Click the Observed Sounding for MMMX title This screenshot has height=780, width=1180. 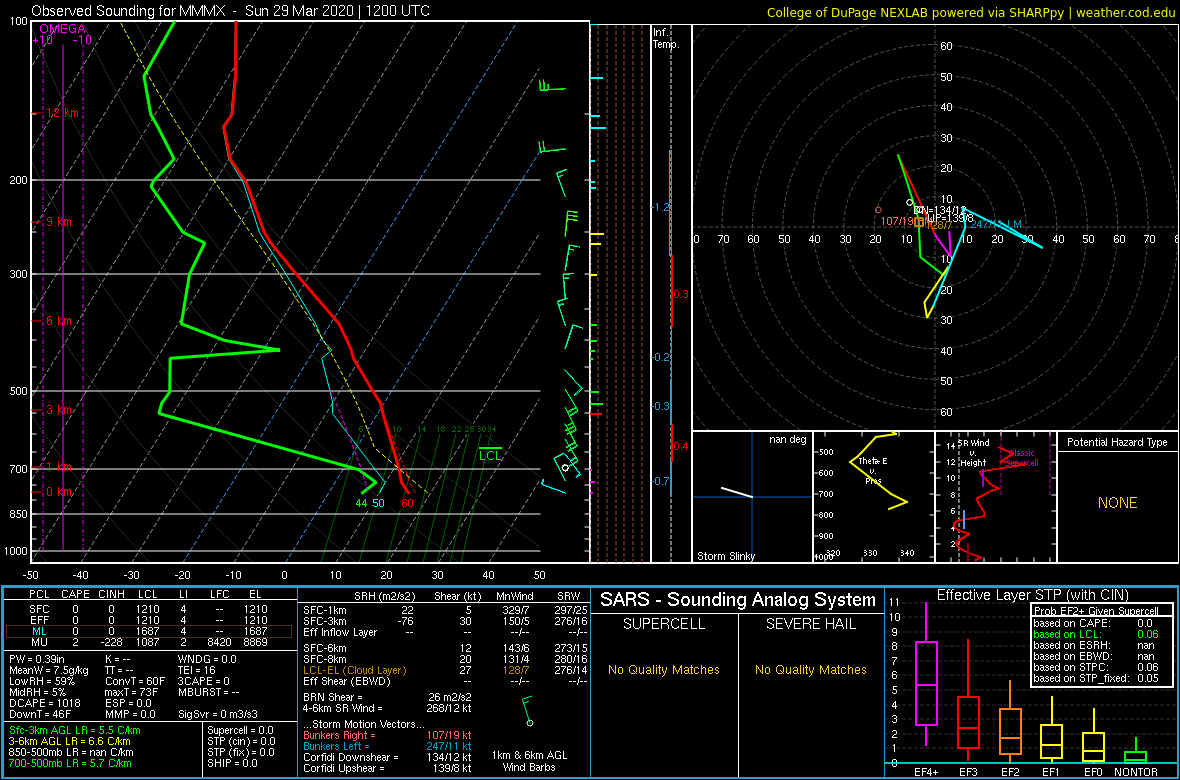(x=232, y=11)
